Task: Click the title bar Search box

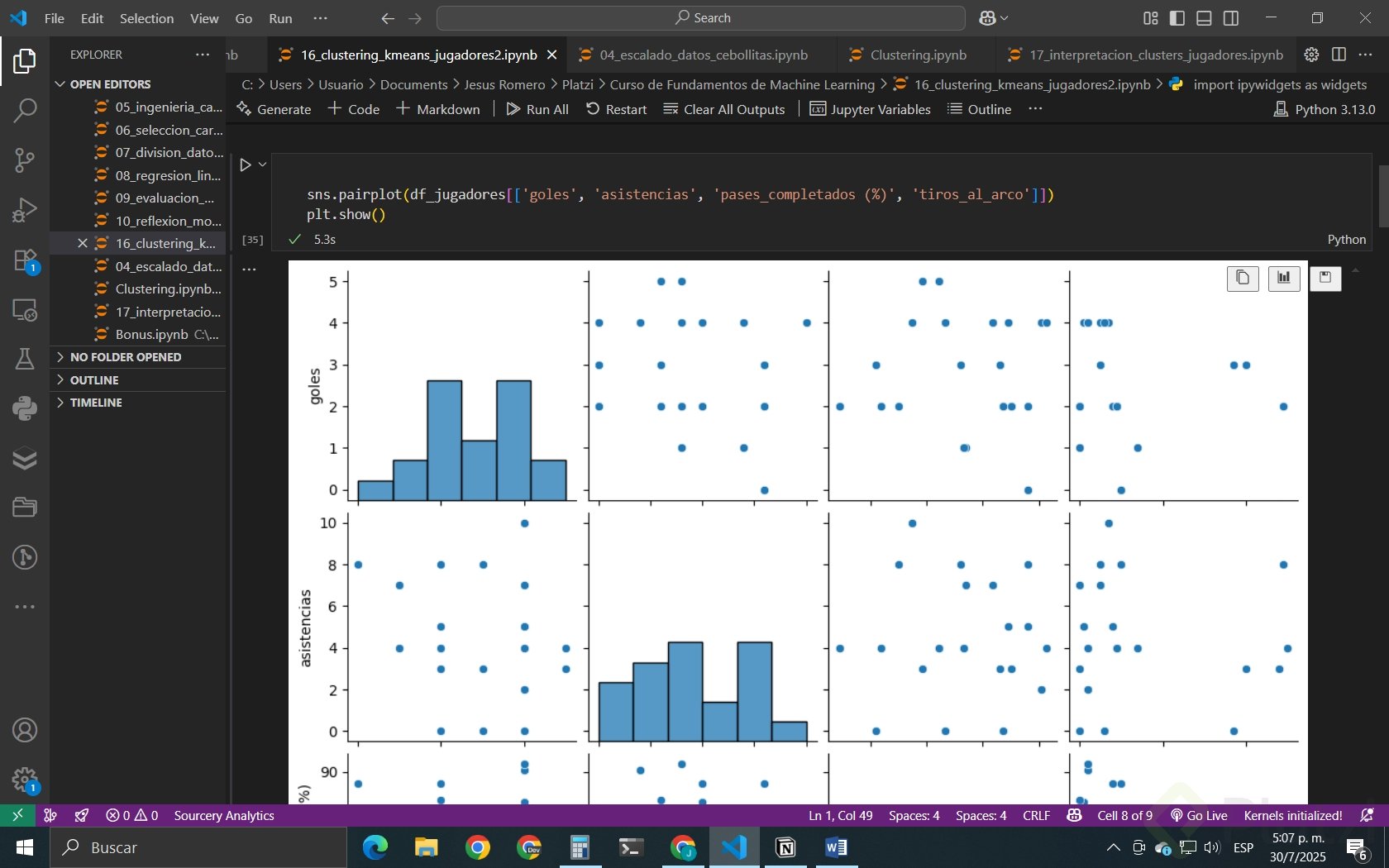Action: pyautogui.click(x=701, y=18)
